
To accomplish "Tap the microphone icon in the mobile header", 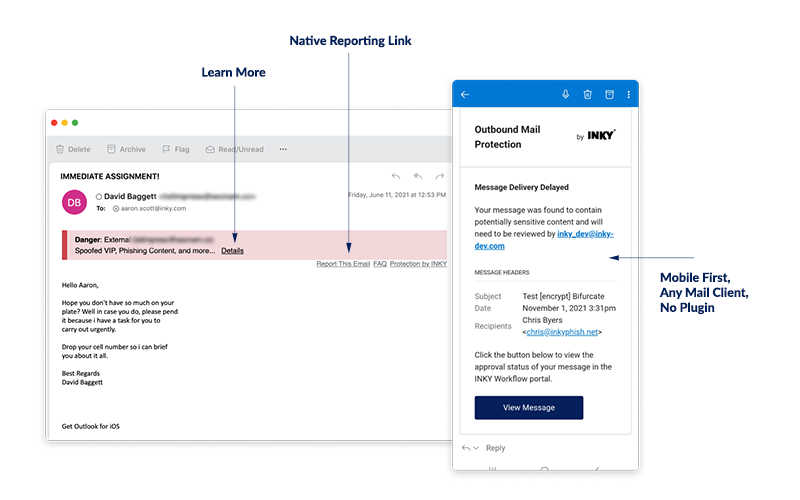I will point(565,94).
